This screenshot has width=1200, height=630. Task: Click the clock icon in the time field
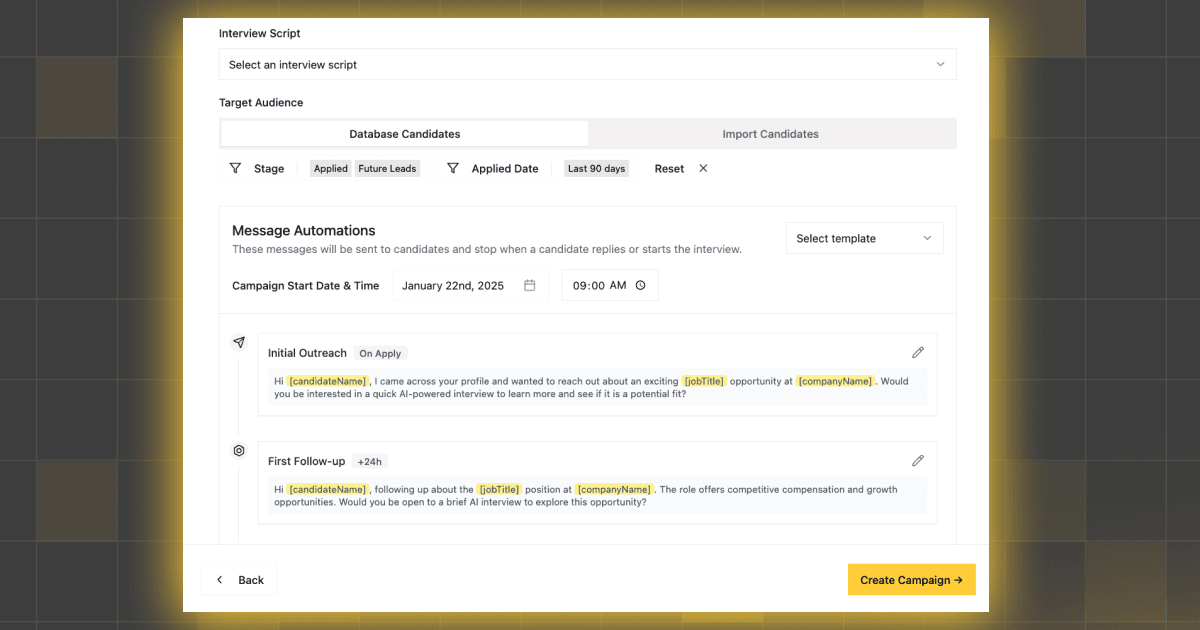tap(641, 285)
